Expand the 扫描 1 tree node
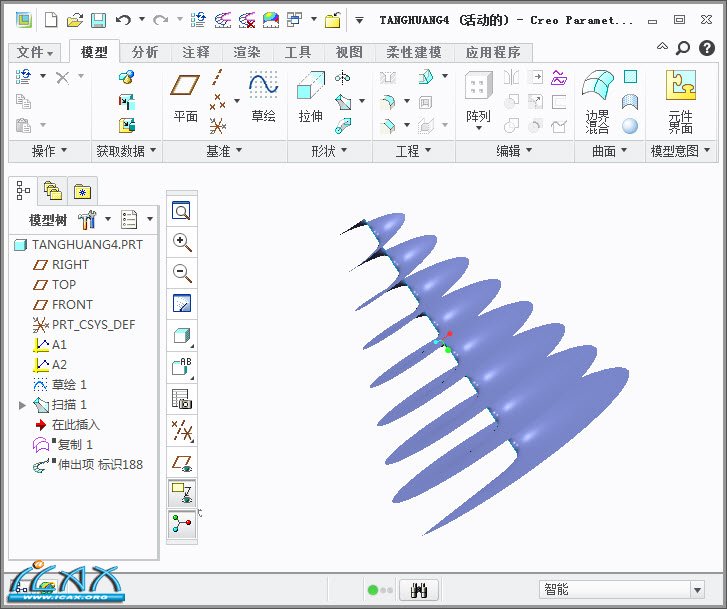The height and width of the screenshot is (609, 727). 23,405
